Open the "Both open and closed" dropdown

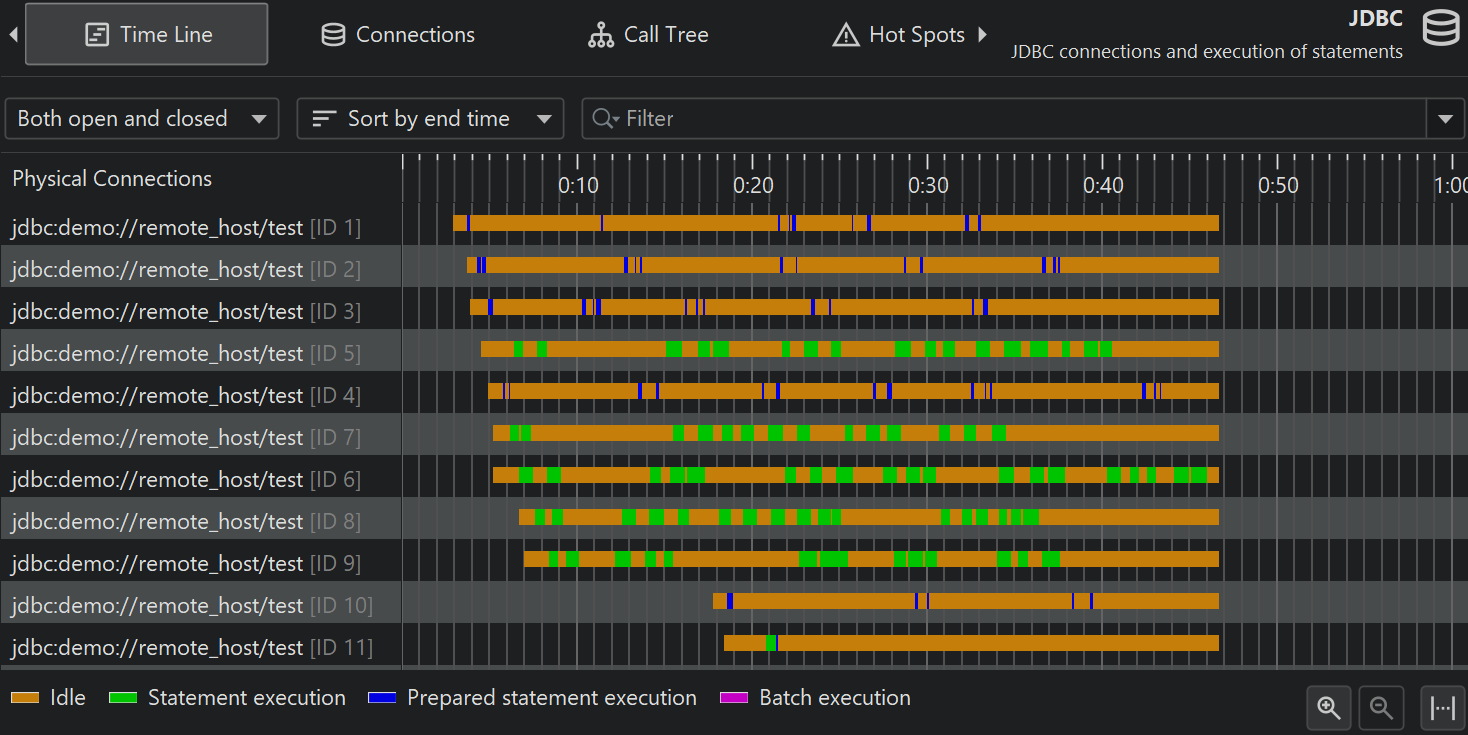pos(142,119)
